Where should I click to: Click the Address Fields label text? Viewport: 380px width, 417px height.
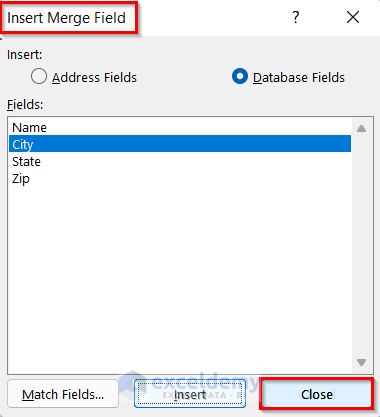94,77
